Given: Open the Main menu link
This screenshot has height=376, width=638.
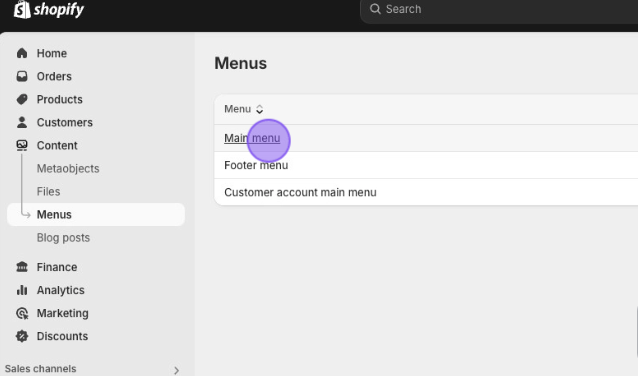Looking at the screenshot, I should [252, 138].
